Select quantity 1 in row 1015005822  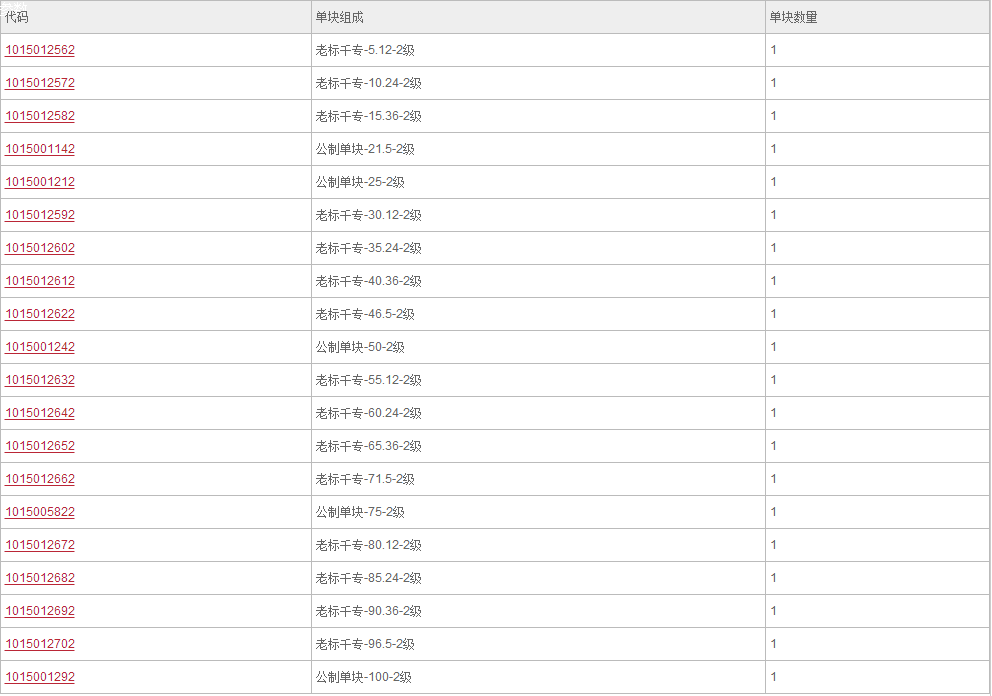(x=877, y=512)
